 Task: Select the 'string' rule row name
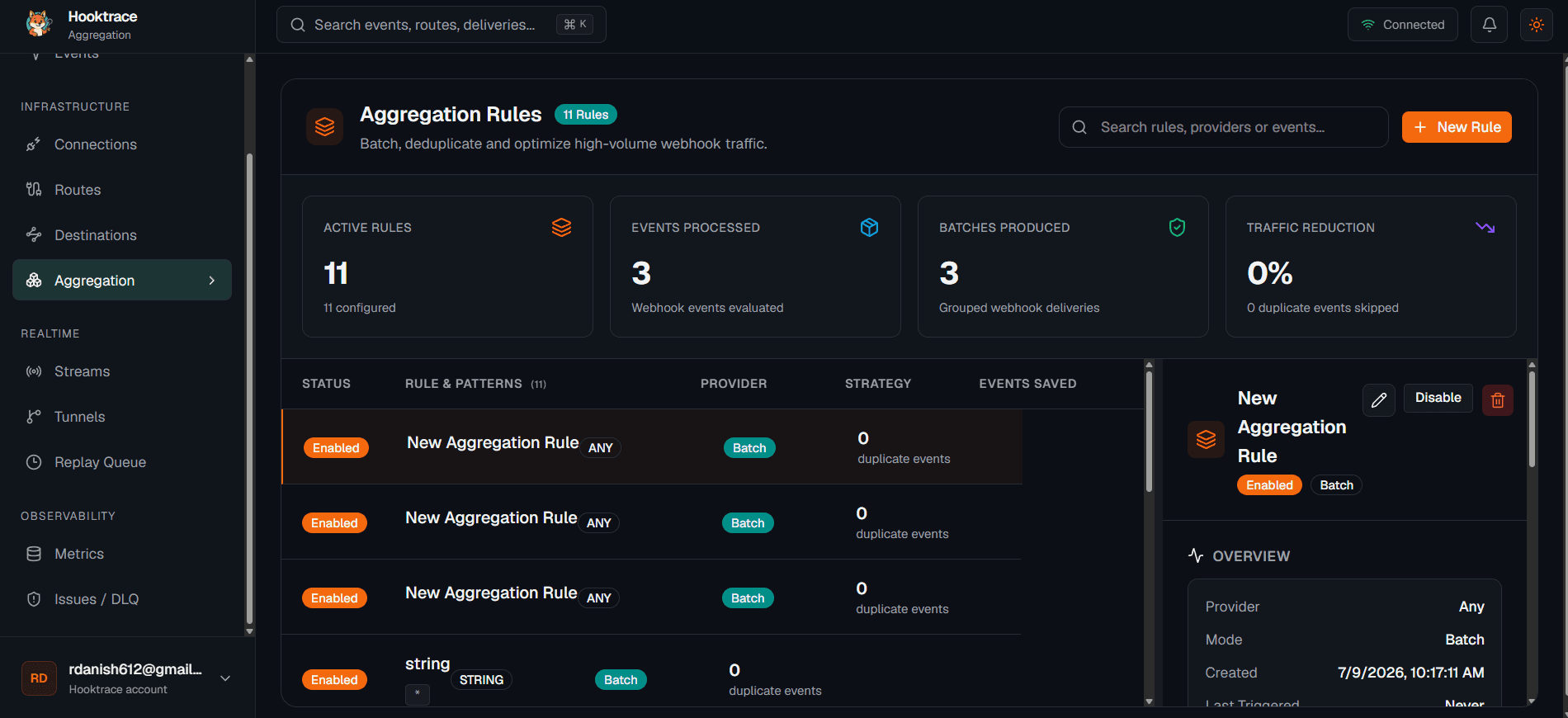coord(427,664)
